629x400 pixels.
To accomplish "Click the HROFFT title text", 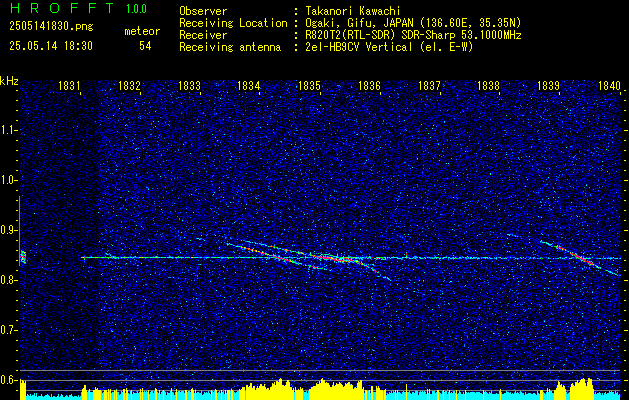I will (62, 8).
